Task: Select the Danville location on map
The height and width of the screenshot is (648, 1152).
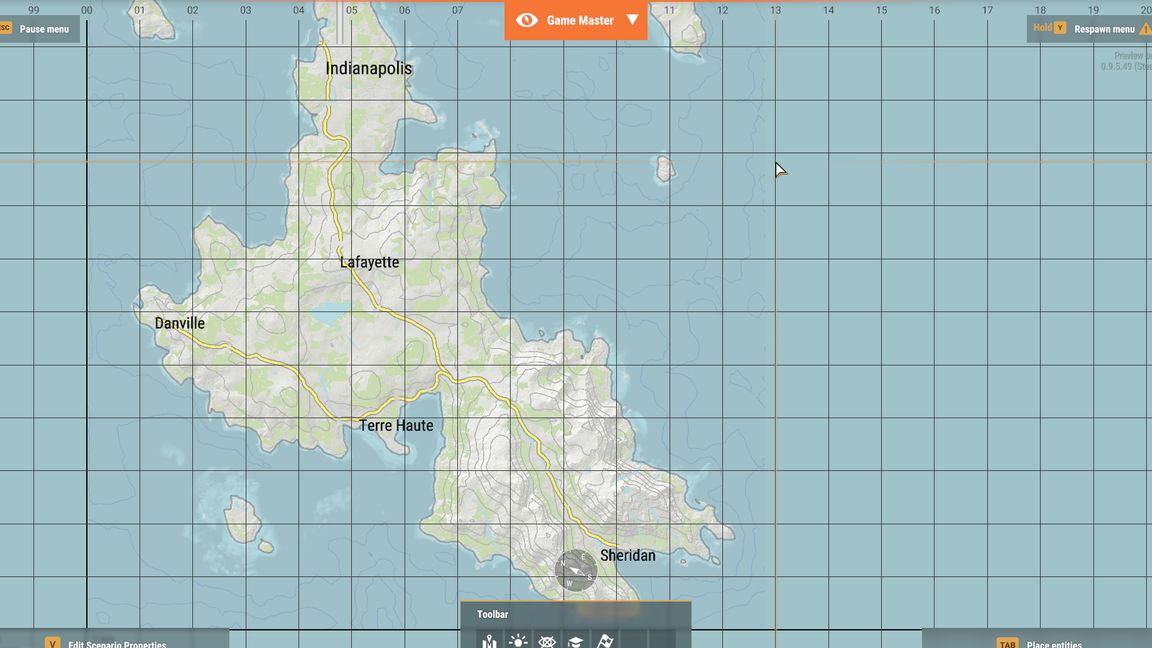Action: 180,323
